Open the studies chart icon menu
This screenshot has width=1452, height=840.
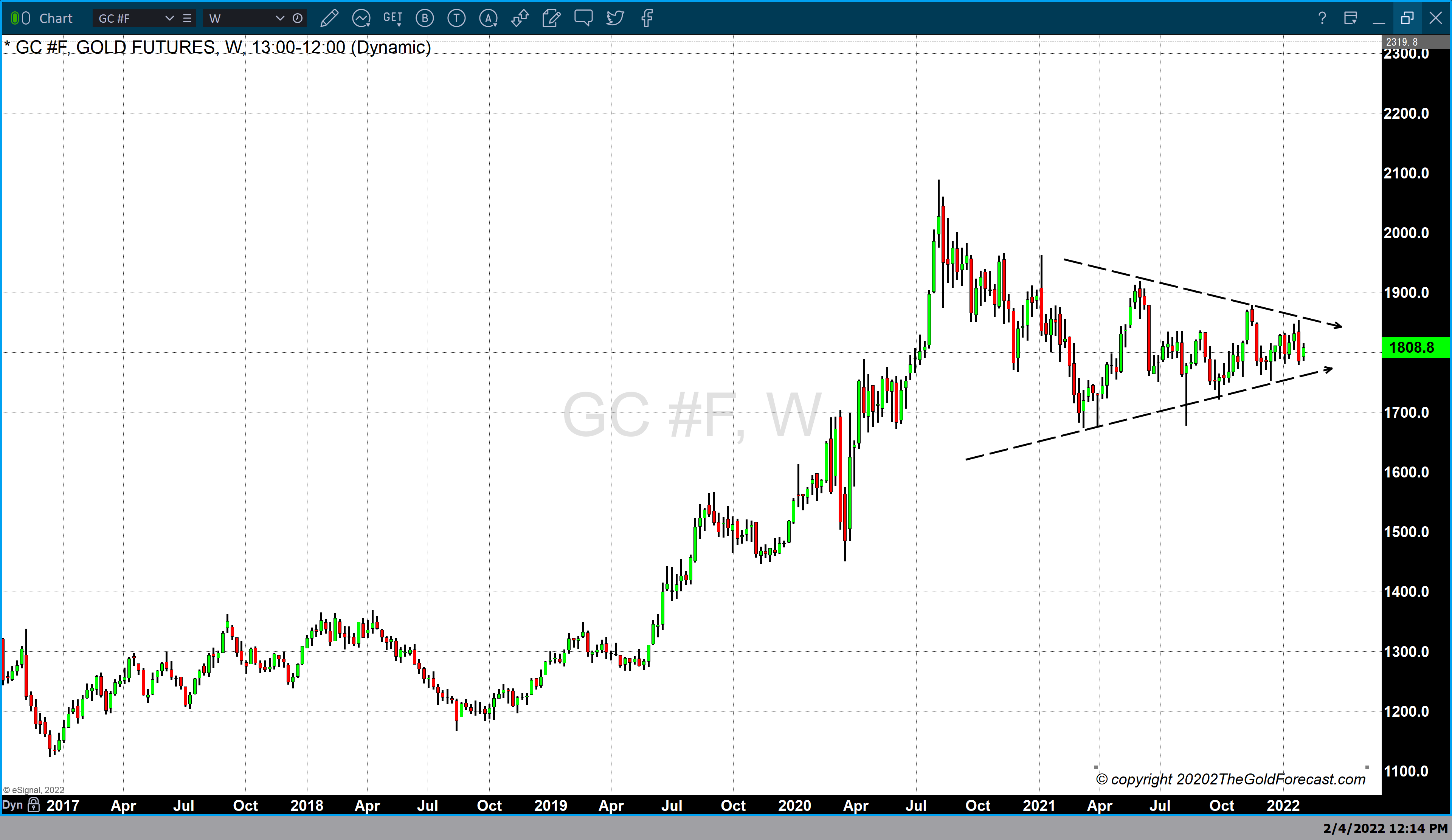pyautogui.click(x=361, y=19)
